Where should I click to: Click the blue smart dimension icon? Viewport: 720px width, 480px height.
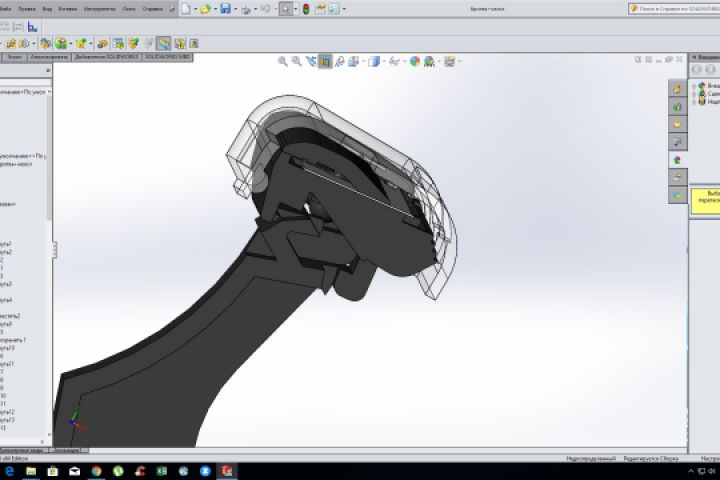[x=32, y=27]
